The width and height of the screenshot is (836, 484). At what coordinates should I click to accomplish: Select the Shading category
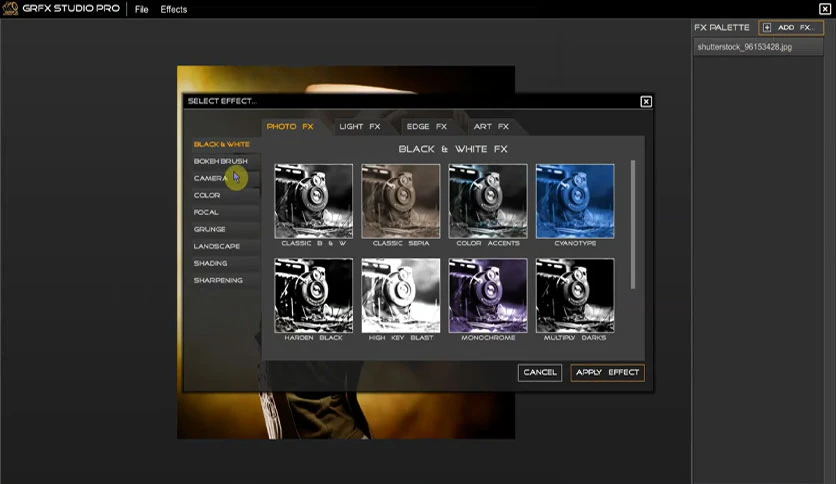coord(210,263)
